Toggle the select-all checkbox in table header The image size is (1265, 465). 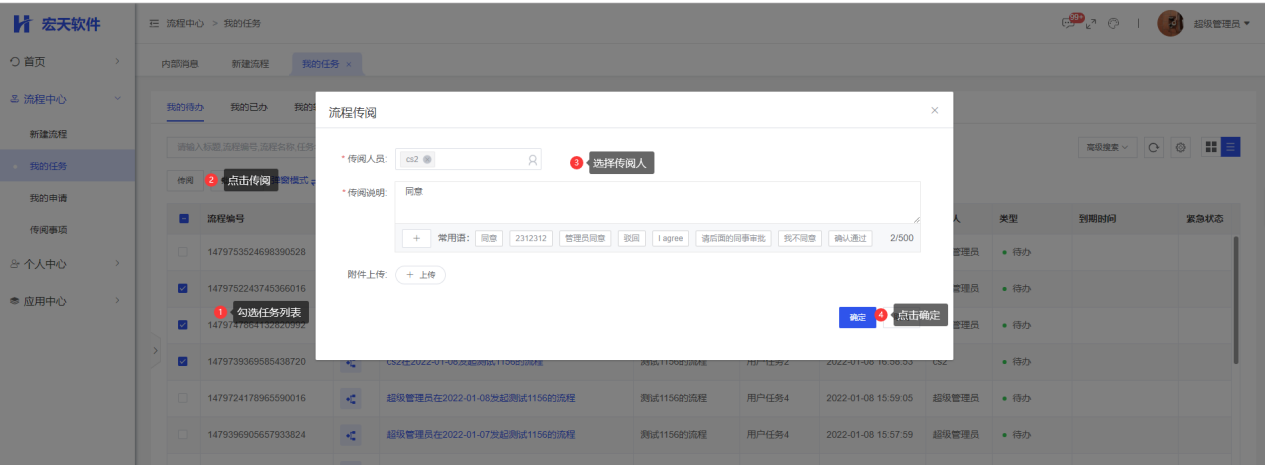[184, 219]
